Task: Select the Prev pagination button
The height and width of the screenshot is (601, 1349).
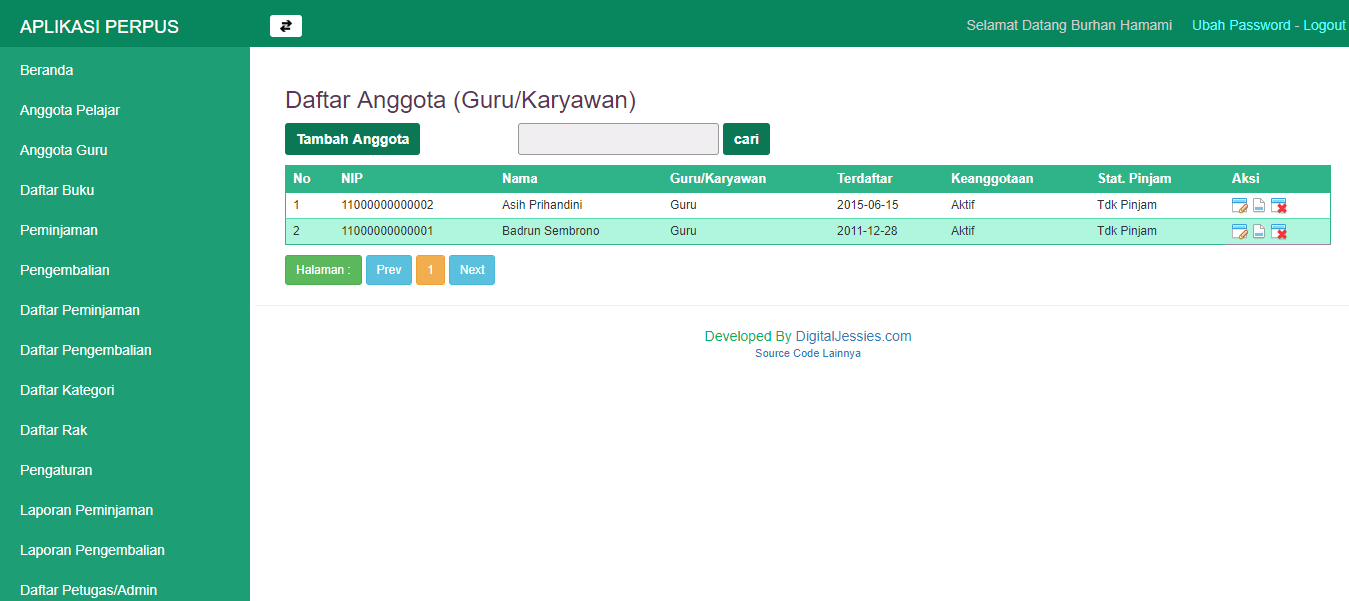Action: [389, 270]
